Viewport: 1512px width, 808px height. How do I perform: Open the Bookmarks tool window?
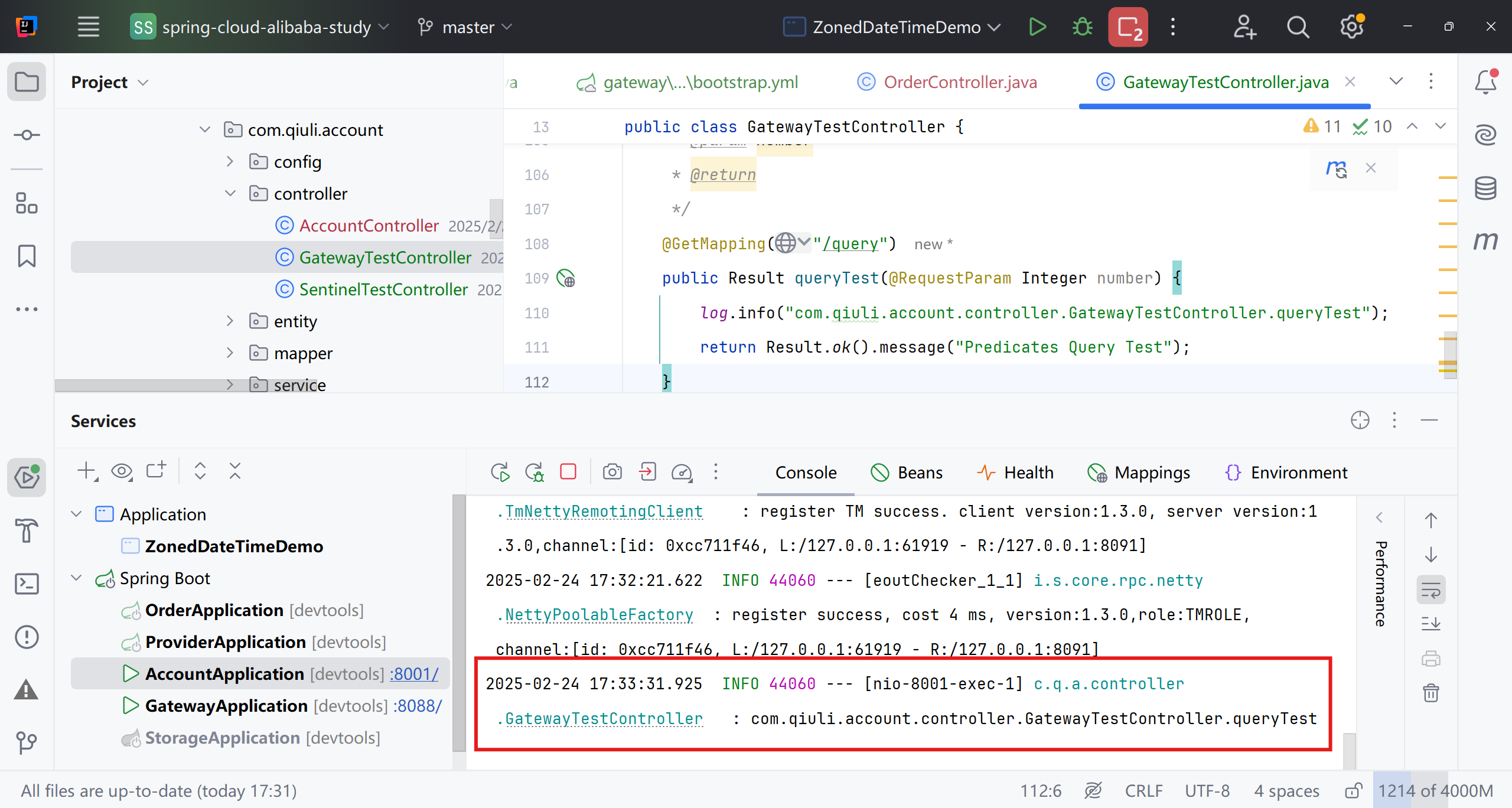tap(27, 256)
